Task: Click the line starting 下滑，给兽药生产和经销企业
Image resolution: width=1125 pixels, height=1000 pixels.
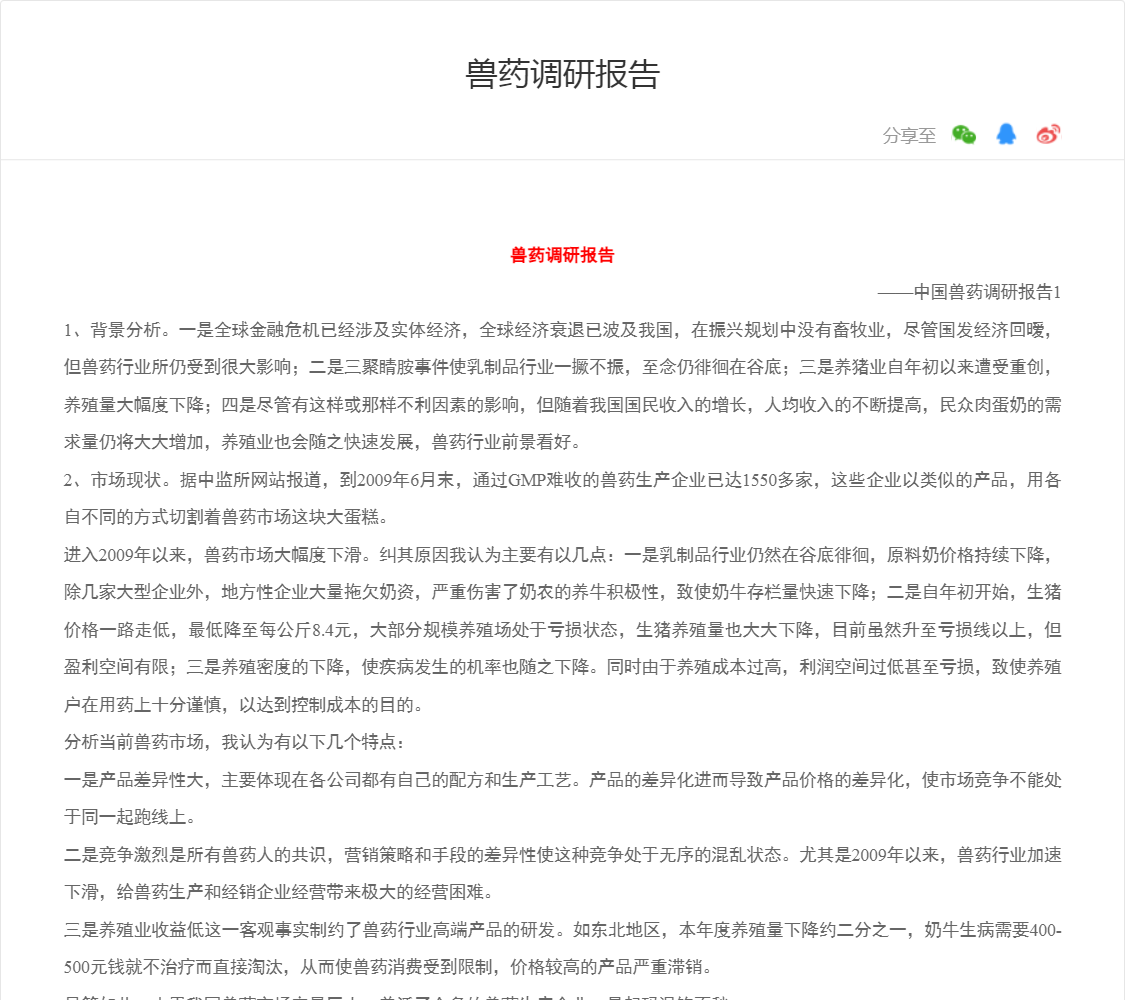Action: (280, 892)
